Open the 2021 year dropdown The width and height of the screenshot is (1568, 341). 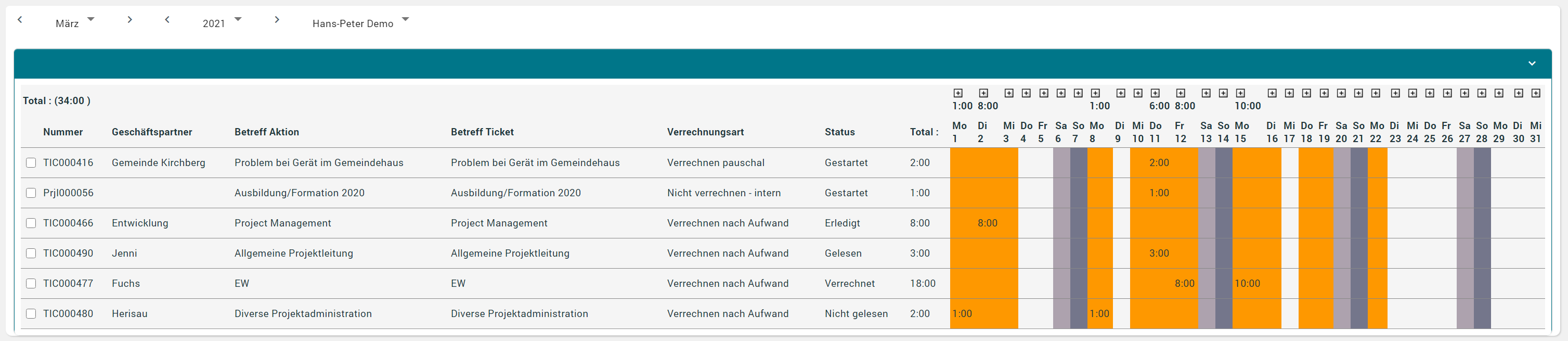click(x=222, y=22)
